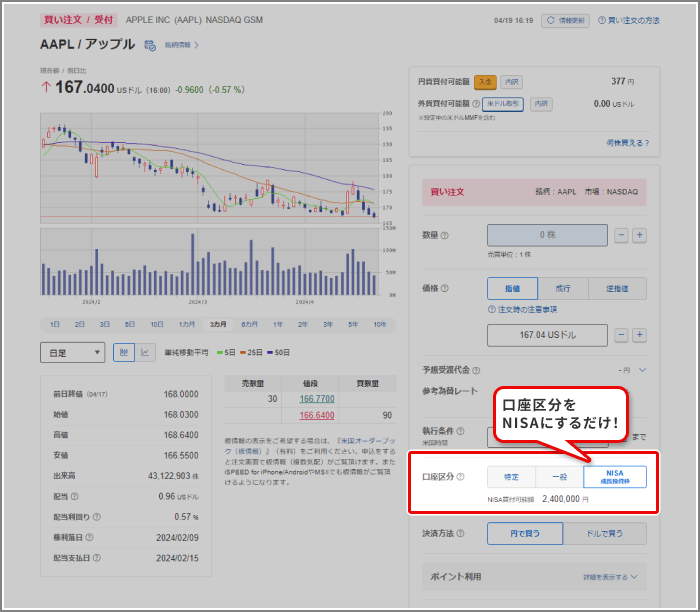Select the 6カ月 chart range
This screenshot has height=612, width=700.
[x=250, y=325]
